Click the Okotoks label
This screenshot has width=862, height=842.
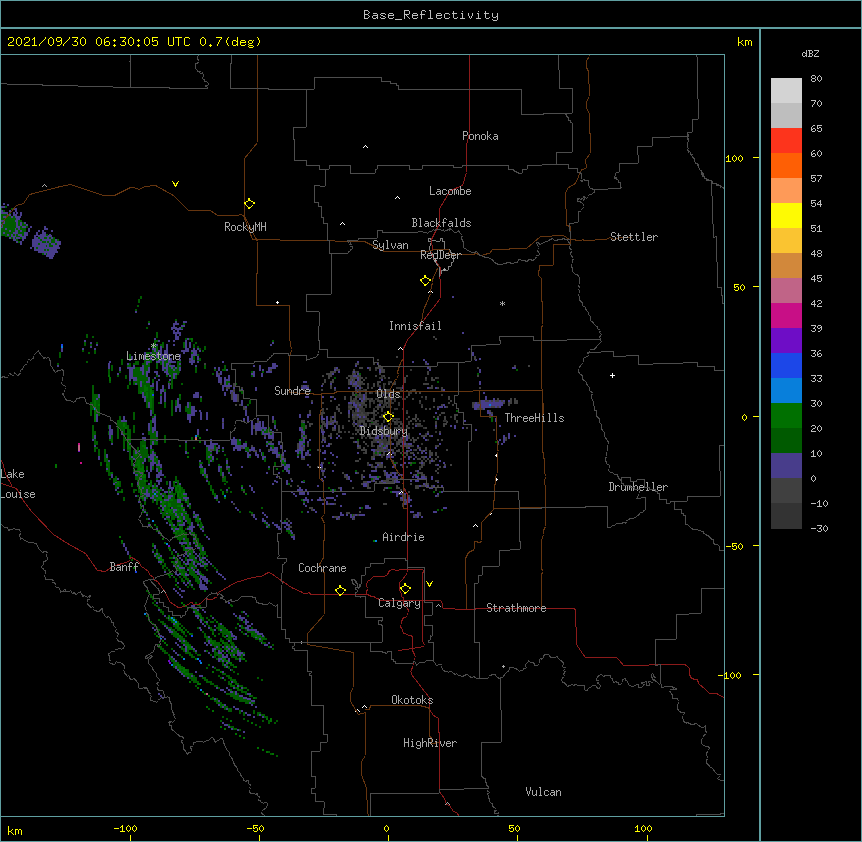[x=412, y=700]
